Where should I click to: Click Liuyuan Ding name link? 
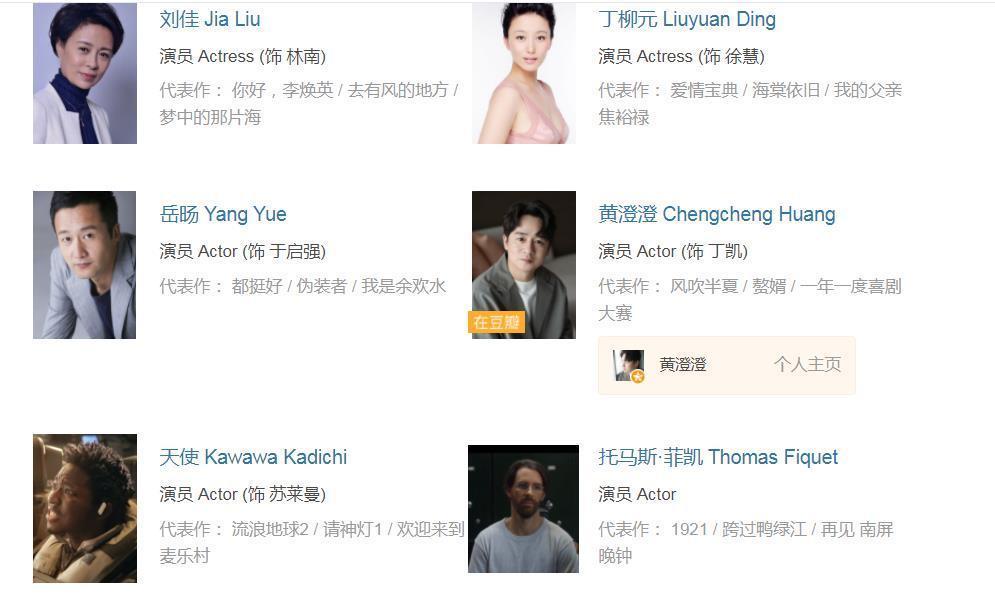point(687,19)
